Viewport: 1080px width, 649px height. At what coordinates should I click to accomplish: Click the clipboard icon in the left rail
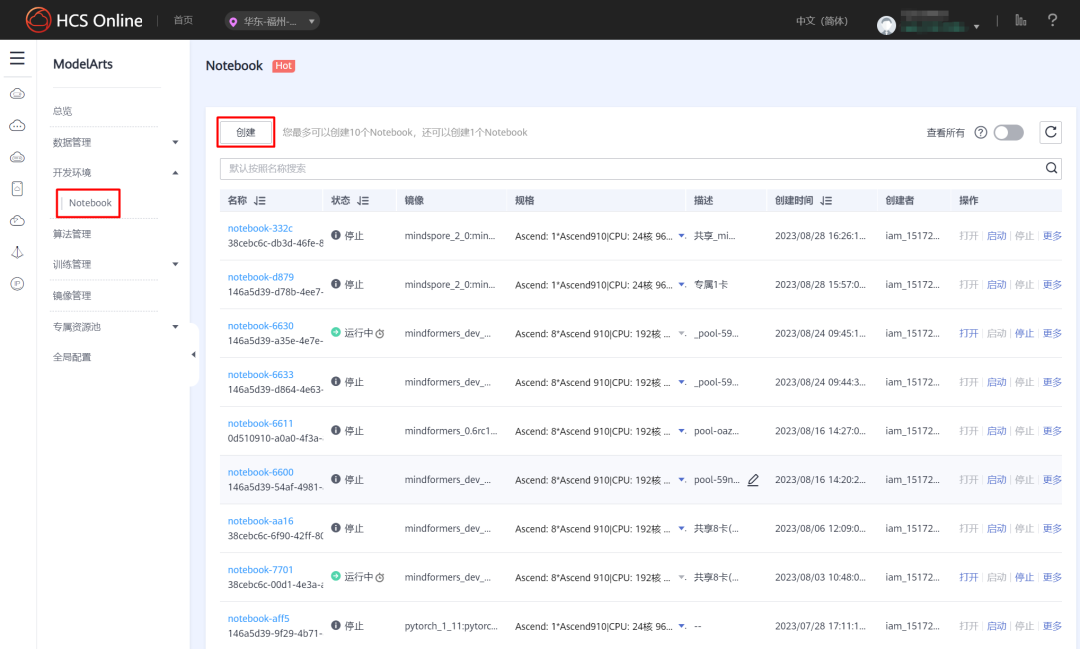tap(17, 189)
